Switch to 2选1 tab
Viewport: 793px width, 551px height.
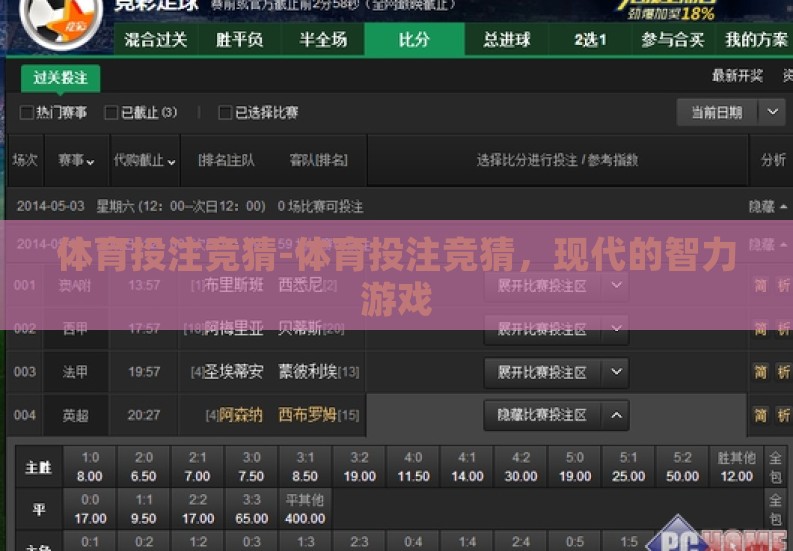coord(590,39)
